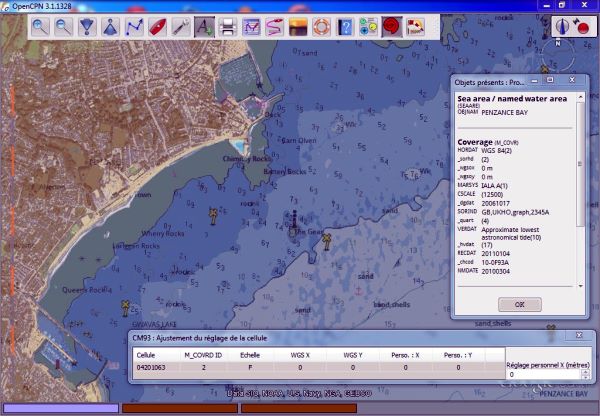The height and width of the screenshot is (416, 600).
Task: Click the 'IALA A(1)' MARSYS value
Action: tap(494, 186)
